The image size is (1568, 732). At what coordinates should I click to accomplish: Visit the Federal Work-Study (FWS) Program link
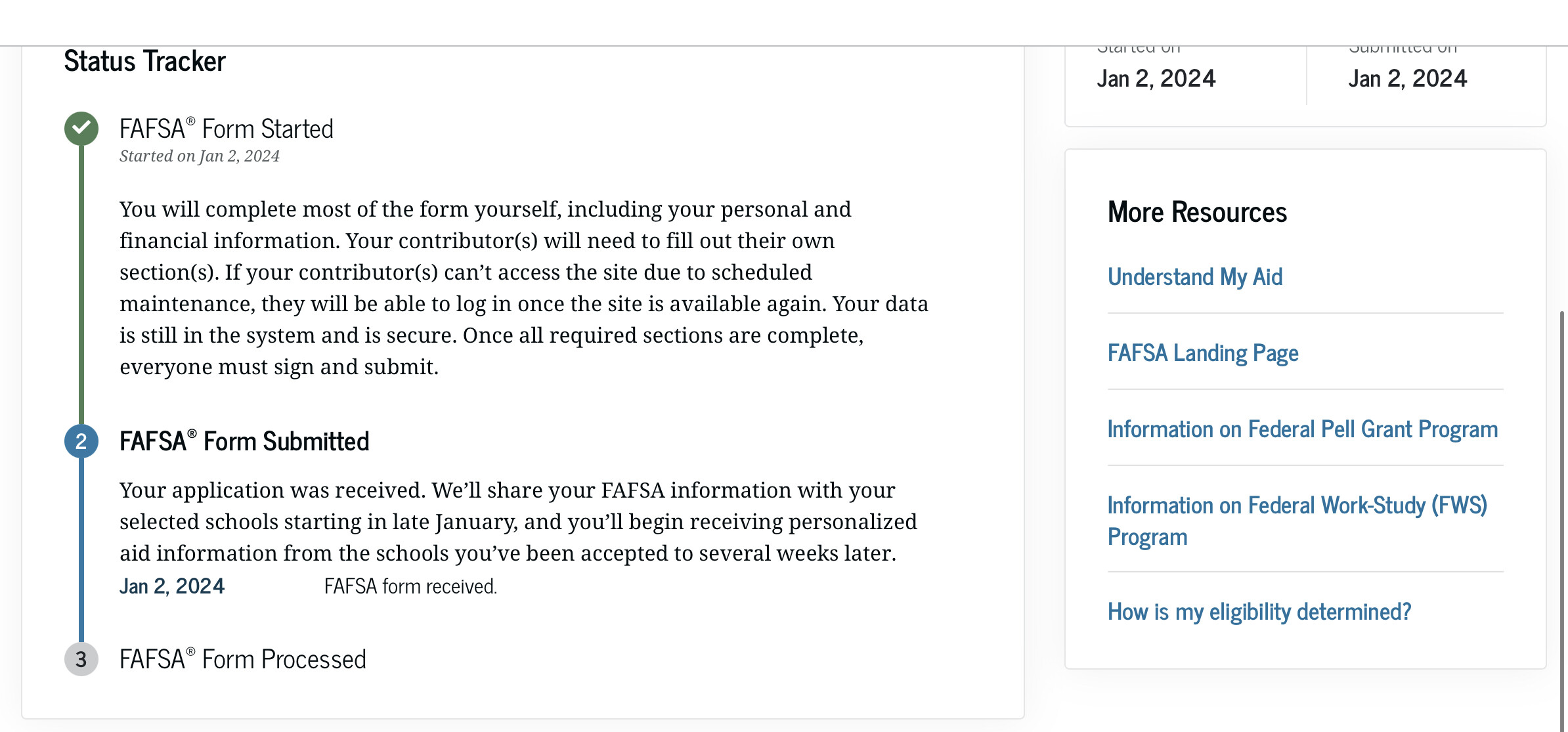(x=1297, y=521)
